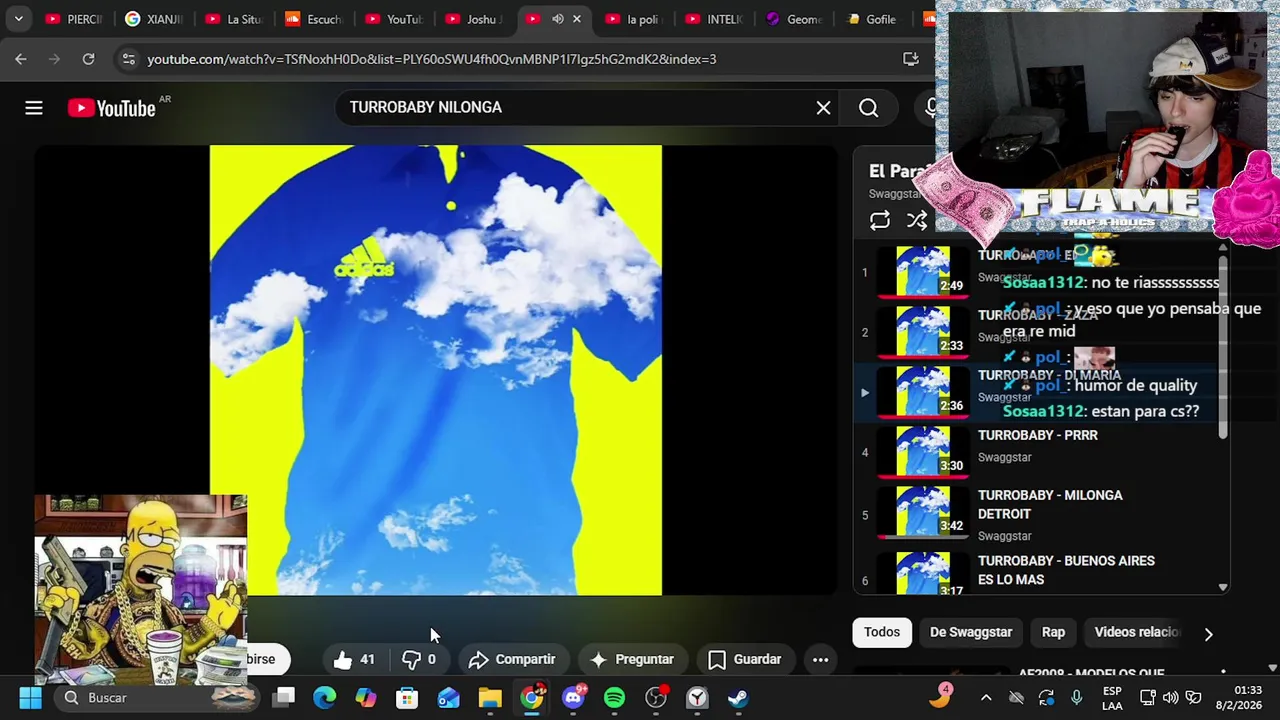Launch Microsoft Edge from taskbar
This screenshot has height=720, width=1280.
tap(325, 698)
